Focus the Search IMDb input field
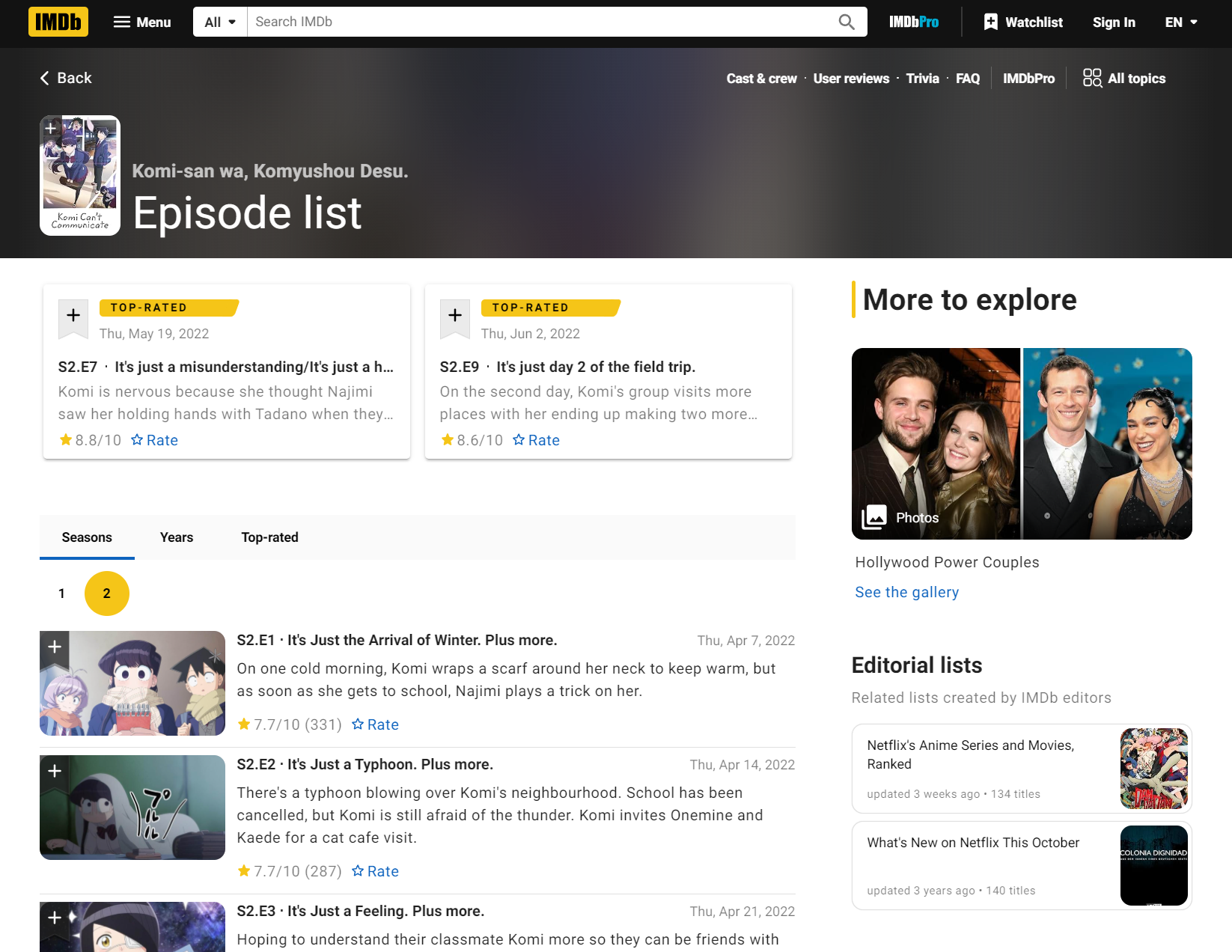The image size is (1232, 952). [x=543, y=22]
